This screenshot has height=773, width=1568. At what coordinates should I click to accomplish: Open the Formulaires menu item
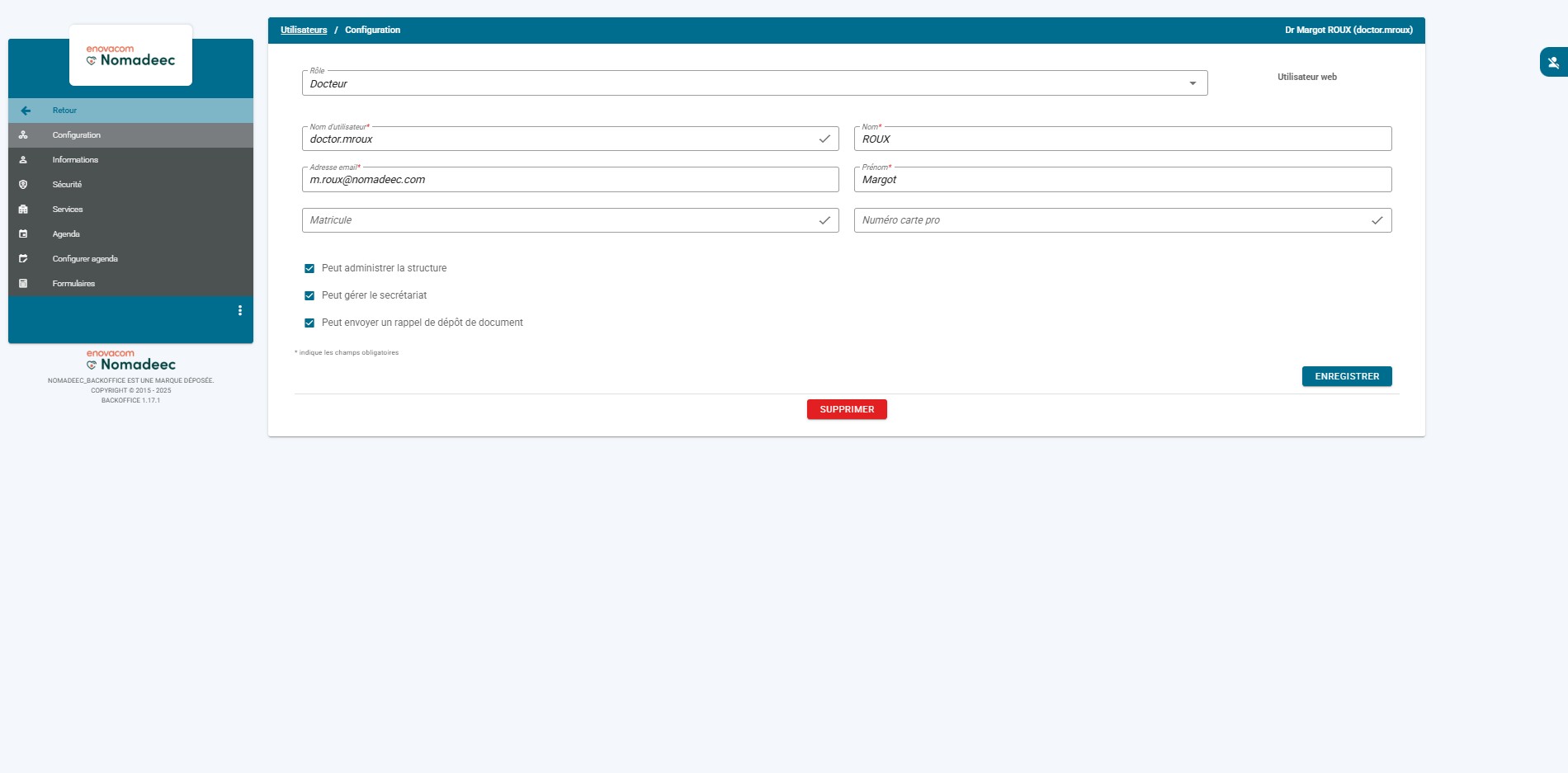point(130,284)
